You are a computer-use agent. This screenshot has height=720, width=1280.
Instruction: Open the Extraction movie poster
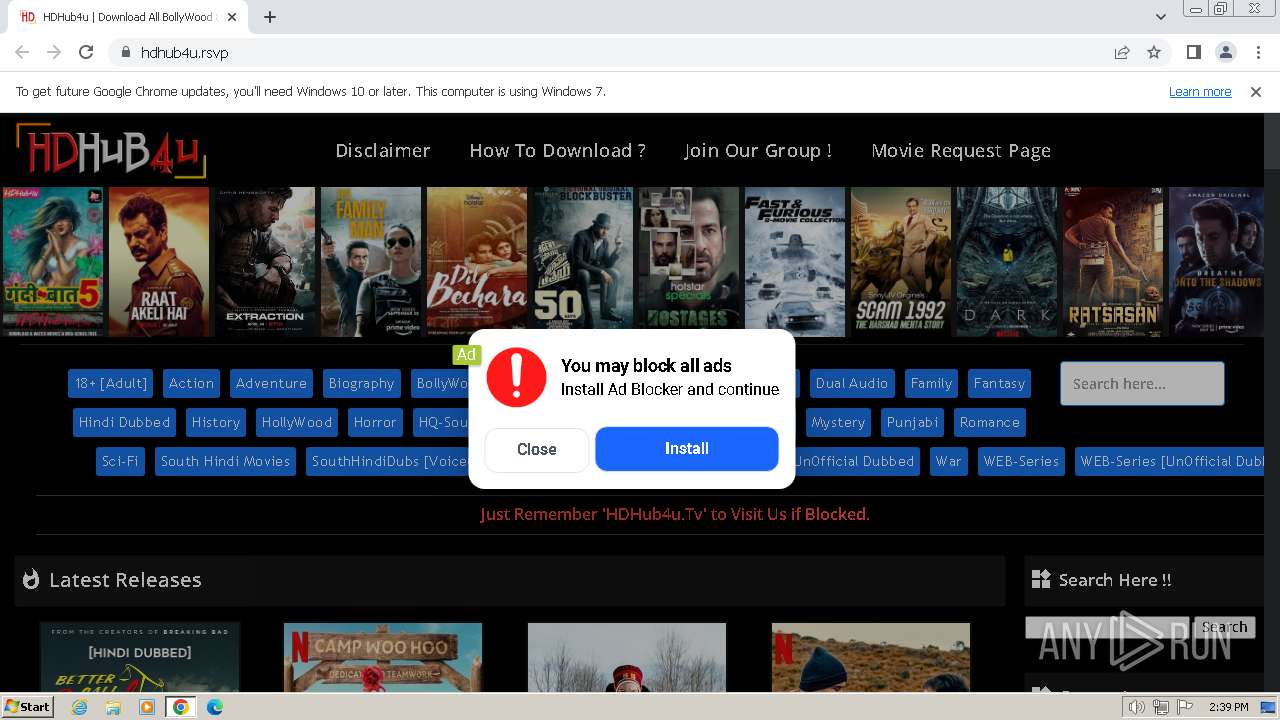click(x=265, y=262)
